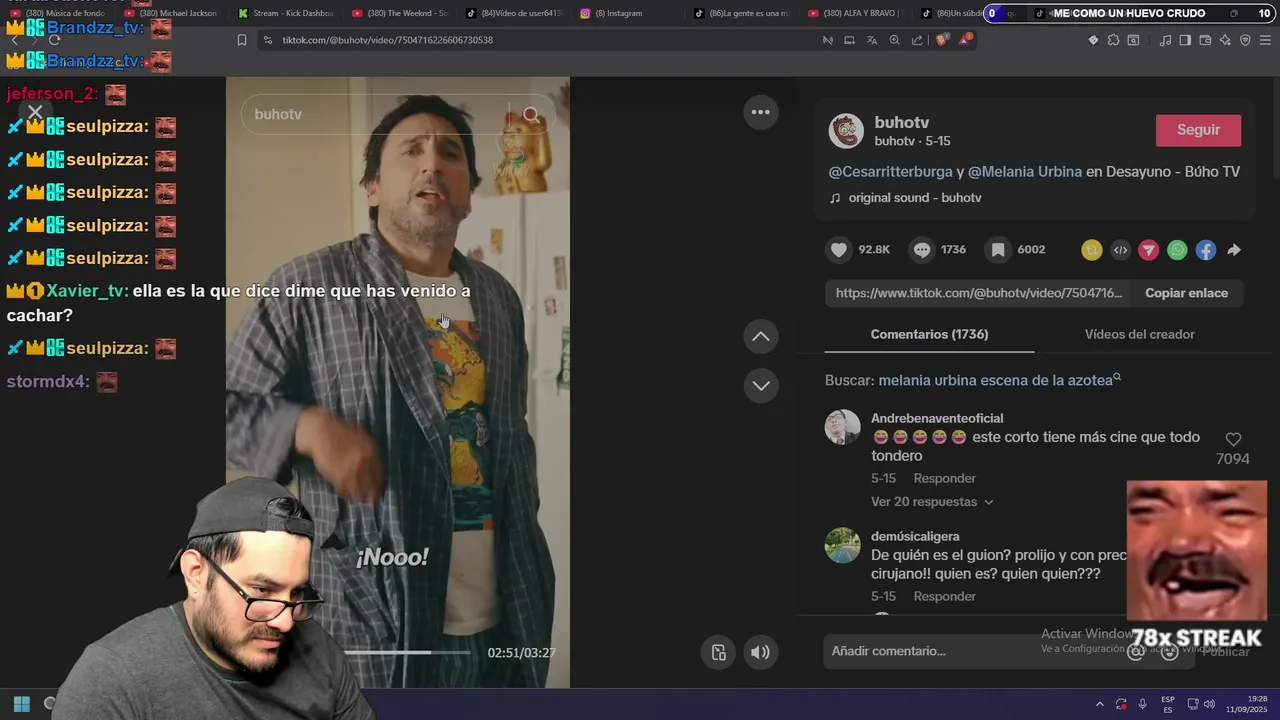
Task: Open the @Cesarritterburga mention link
Action: [x=890, y=172]
